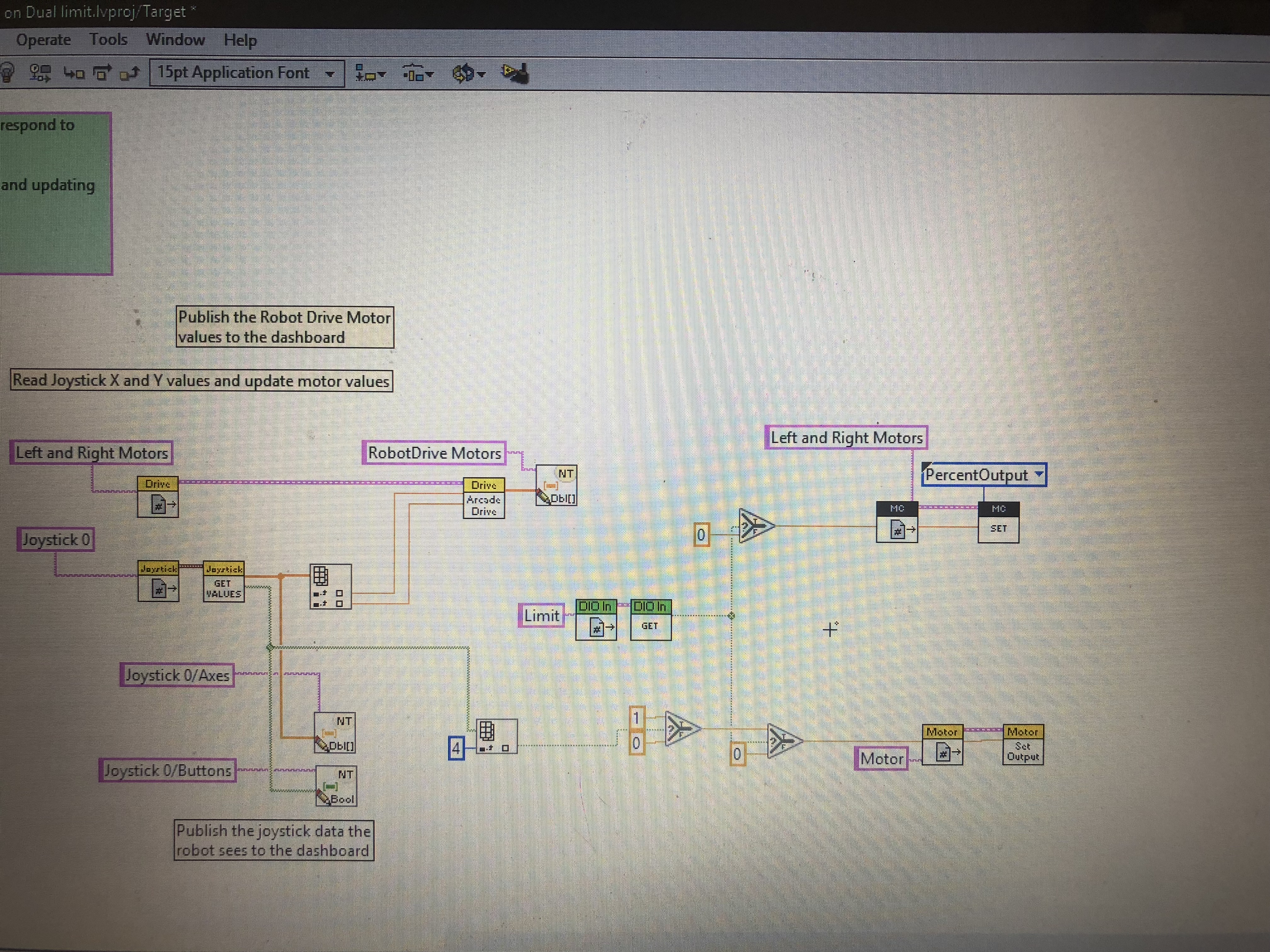The image size is (1270, 952).
Task: Click the Highlight Execution lightbulb icon
Action: point(7,73)
